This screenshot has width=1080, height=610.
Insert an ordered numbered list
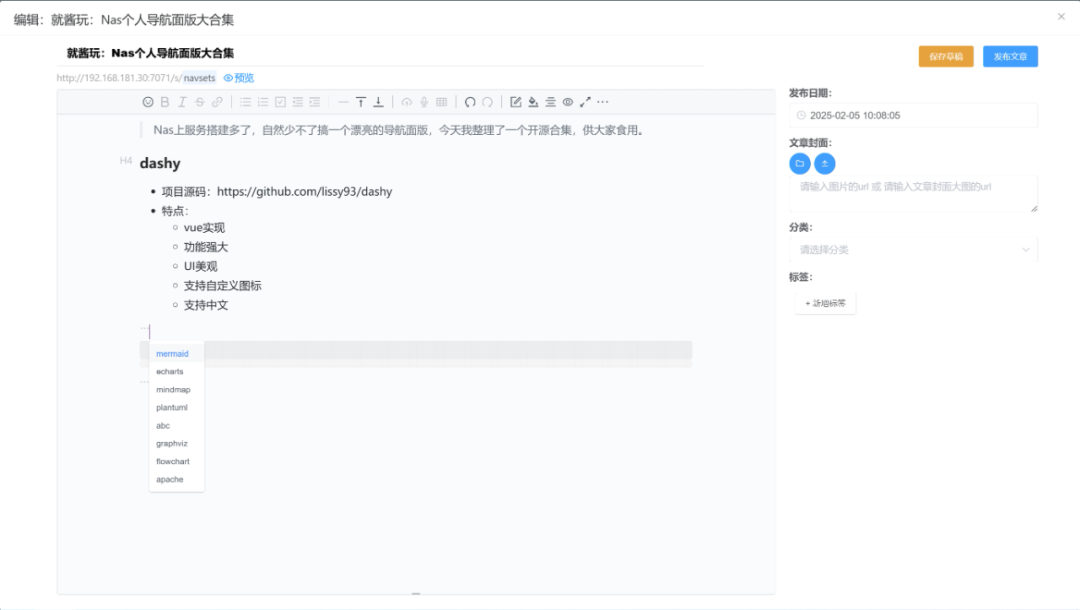tap(263, 102)
